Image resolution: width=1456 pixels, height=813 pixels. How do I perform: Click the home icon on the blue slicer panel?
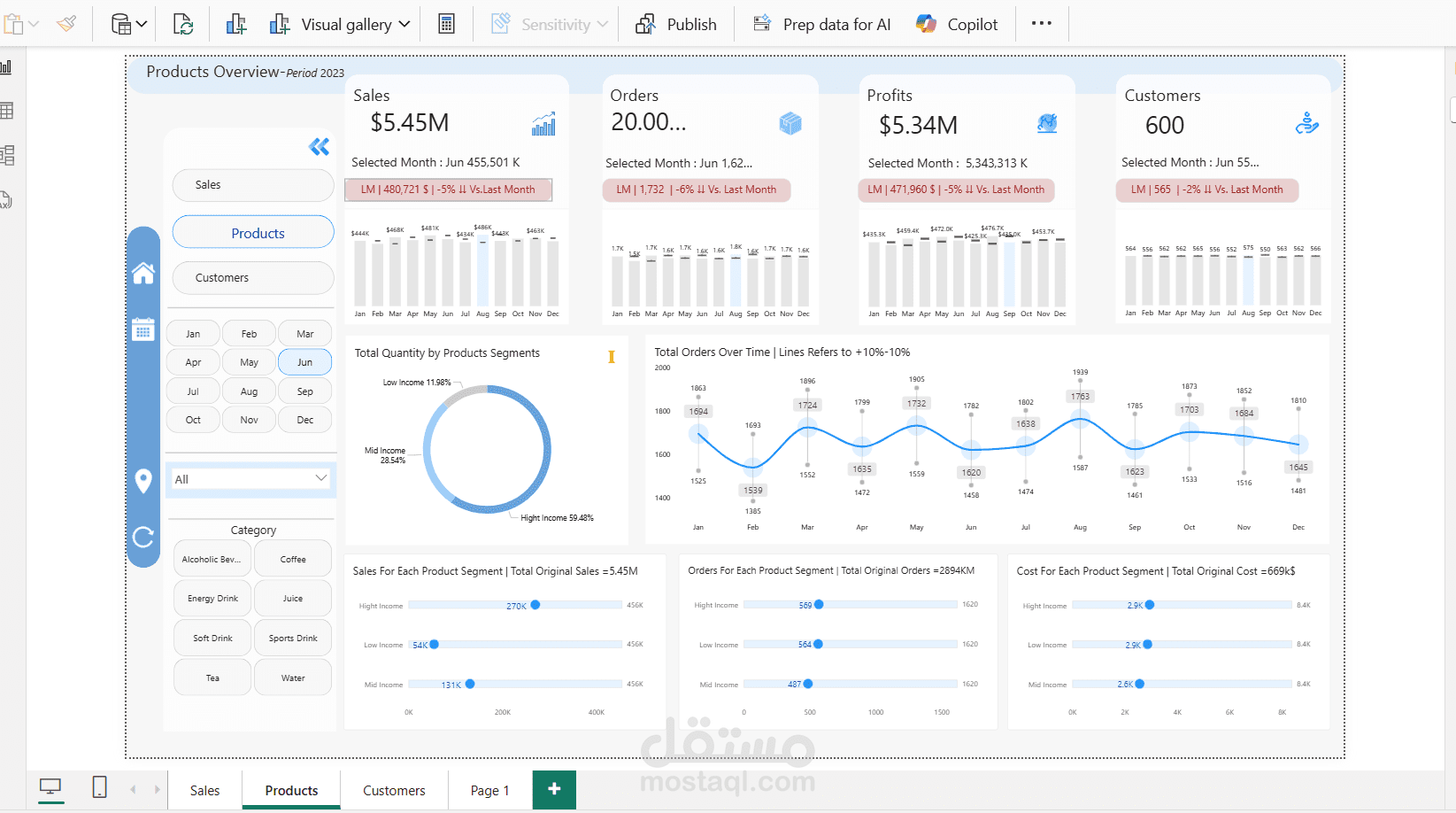143,275
